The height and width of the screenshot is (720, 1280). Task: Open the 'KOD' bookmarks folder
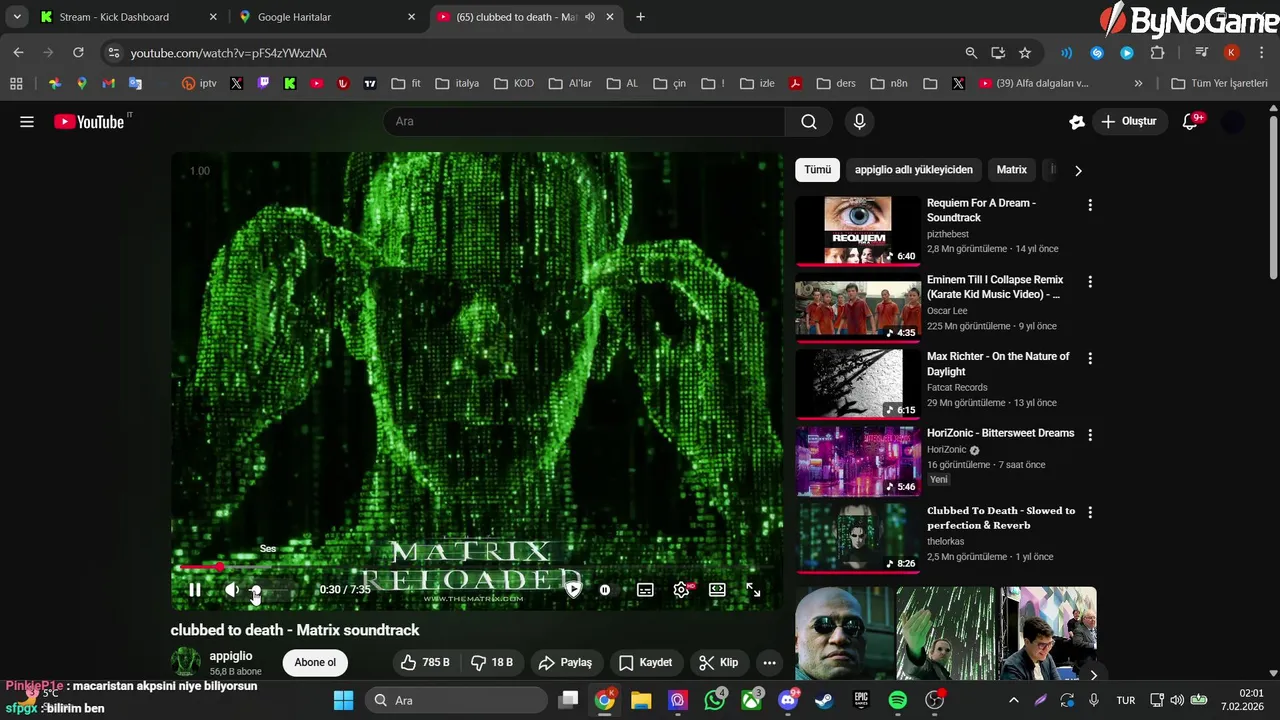click(513, 84)
